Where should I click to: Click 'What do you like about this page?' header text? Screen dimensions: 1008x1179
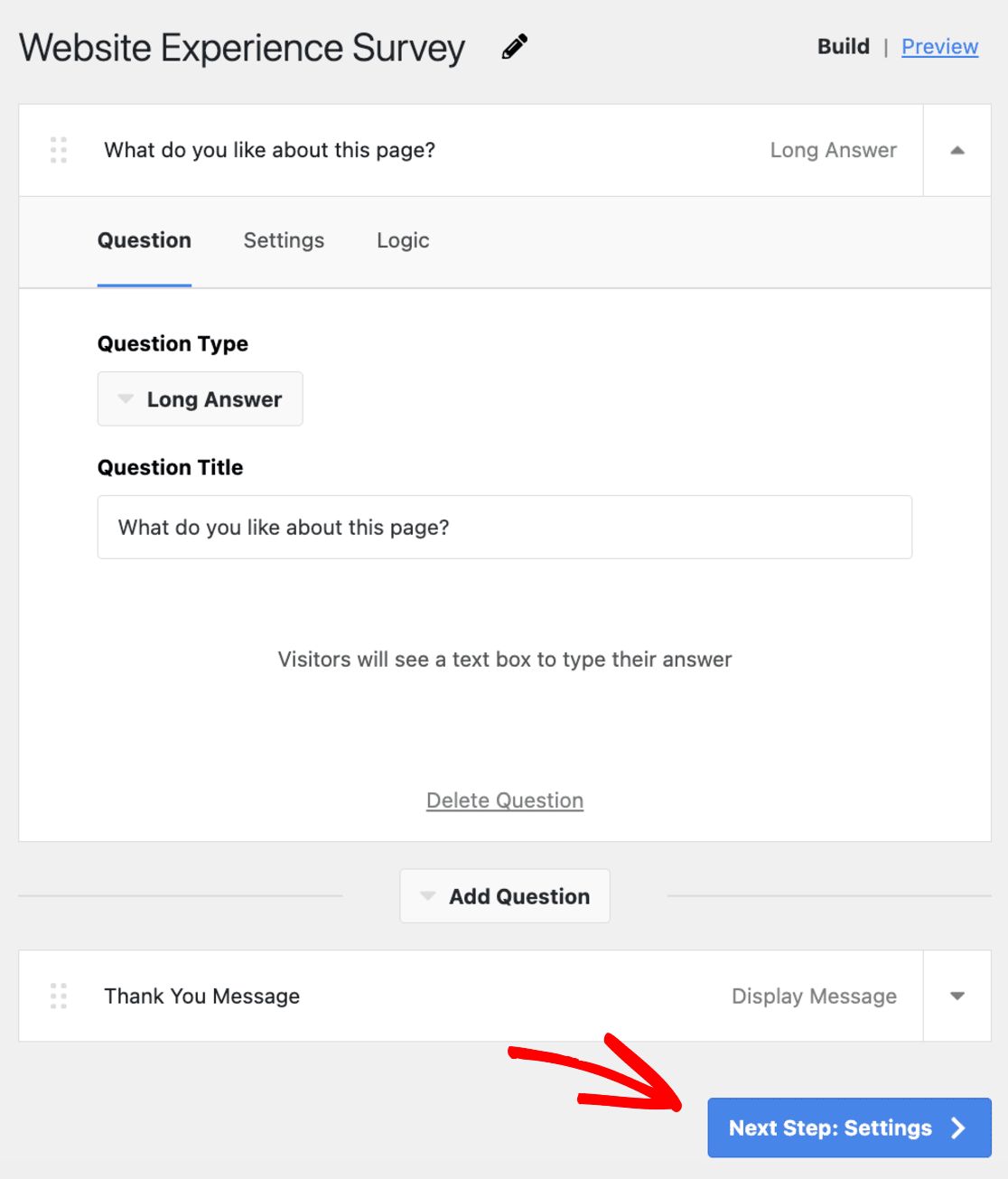pyautogui.click(x=270, y=150)
